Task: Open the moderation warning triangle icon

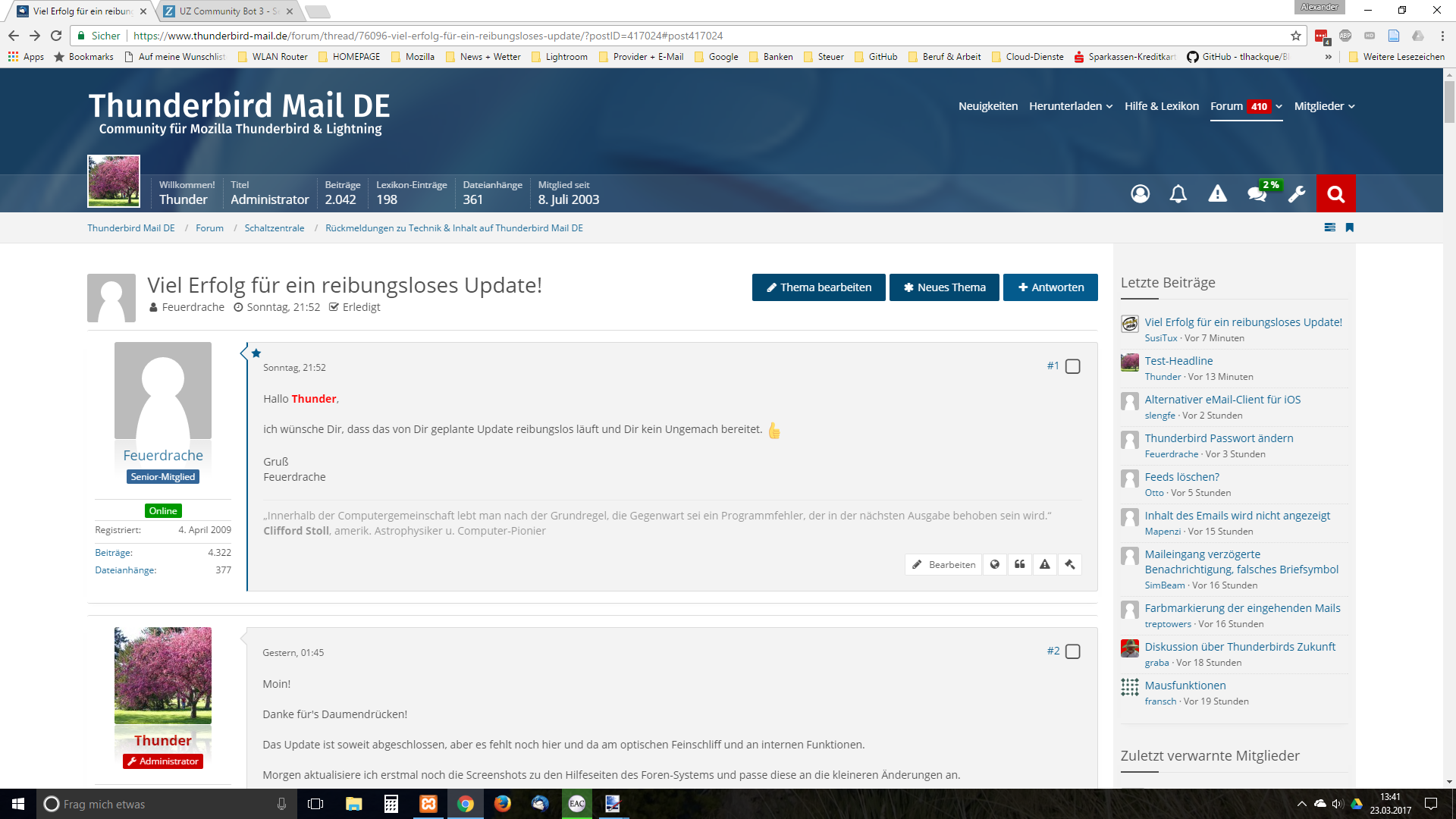Action: pos(1217,194)
